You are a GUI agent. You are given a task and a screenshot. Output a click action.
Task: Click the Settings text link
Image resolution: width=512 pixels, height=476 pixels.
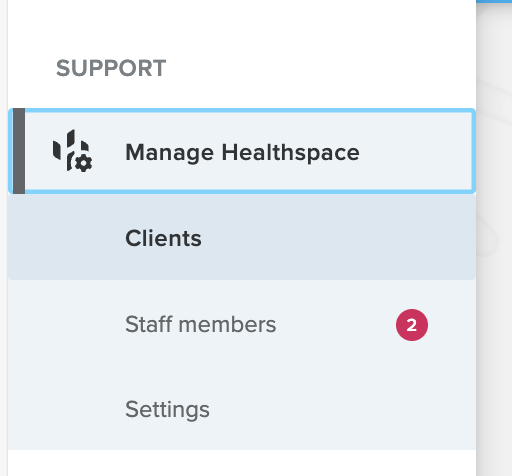[167, 410]
